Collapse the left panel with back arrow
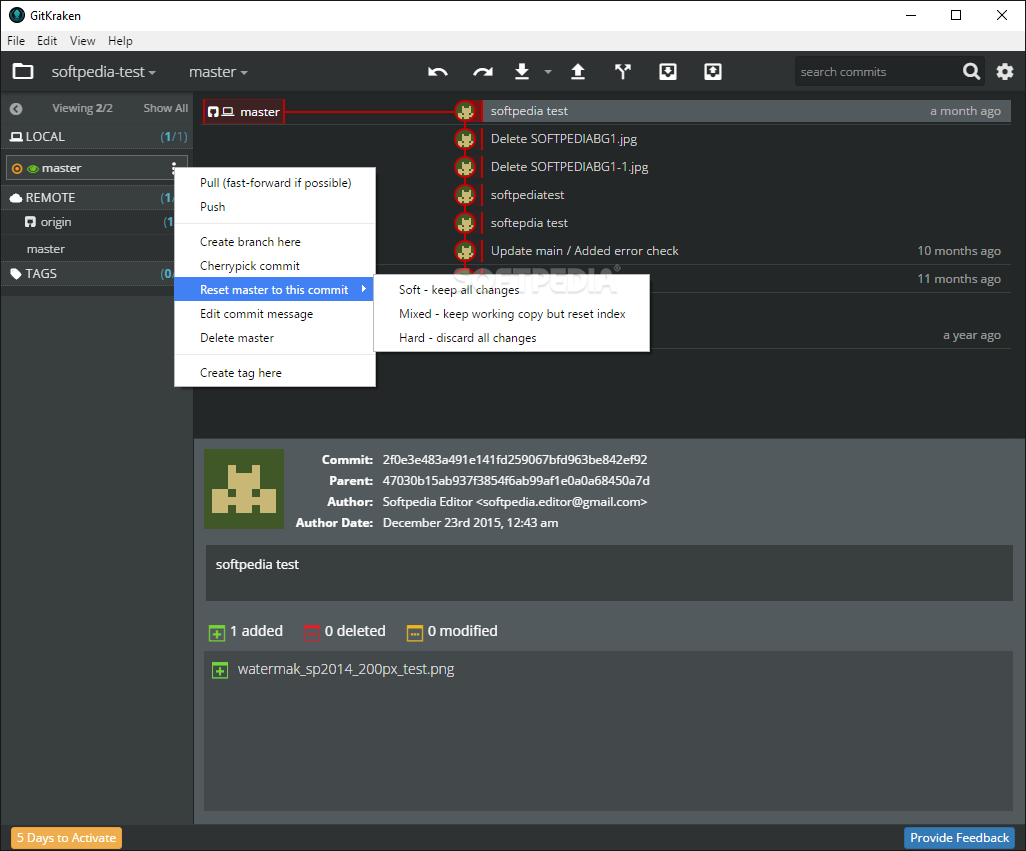This screenshot has width=1026, height=851. point(16,109)
